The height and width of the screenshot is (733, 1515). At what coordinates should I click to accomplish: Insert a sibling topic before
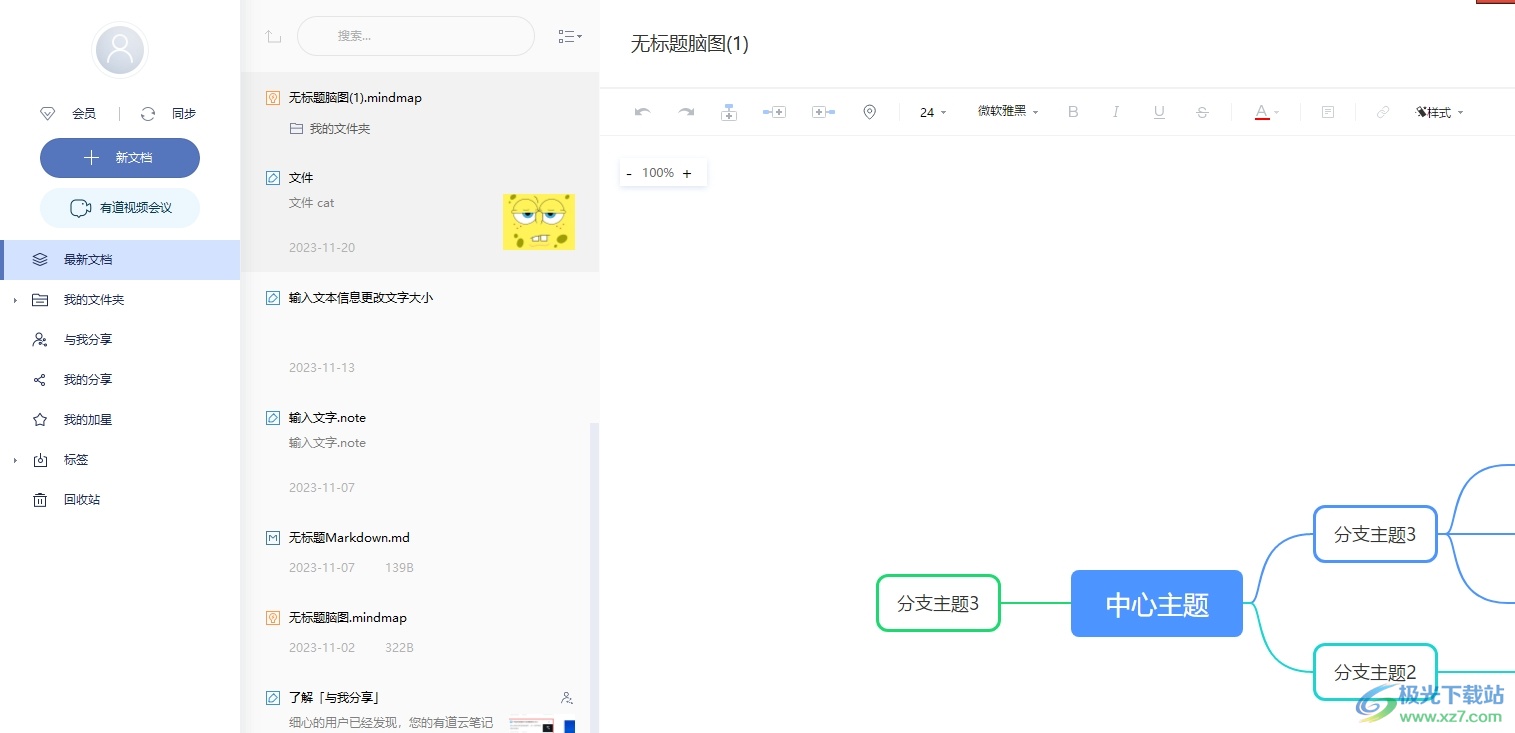pyautogui.click(x=823, y=112)
